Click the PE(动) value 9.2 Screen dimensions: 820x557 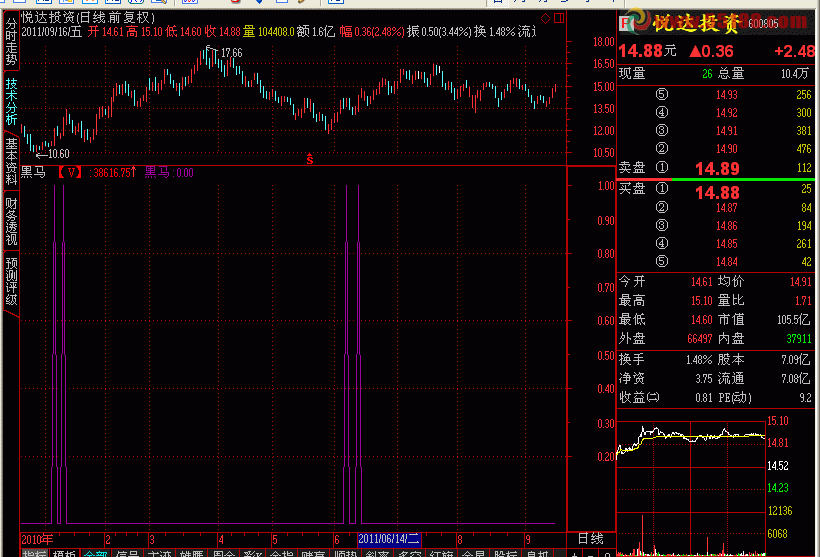(x=805, y=398)
